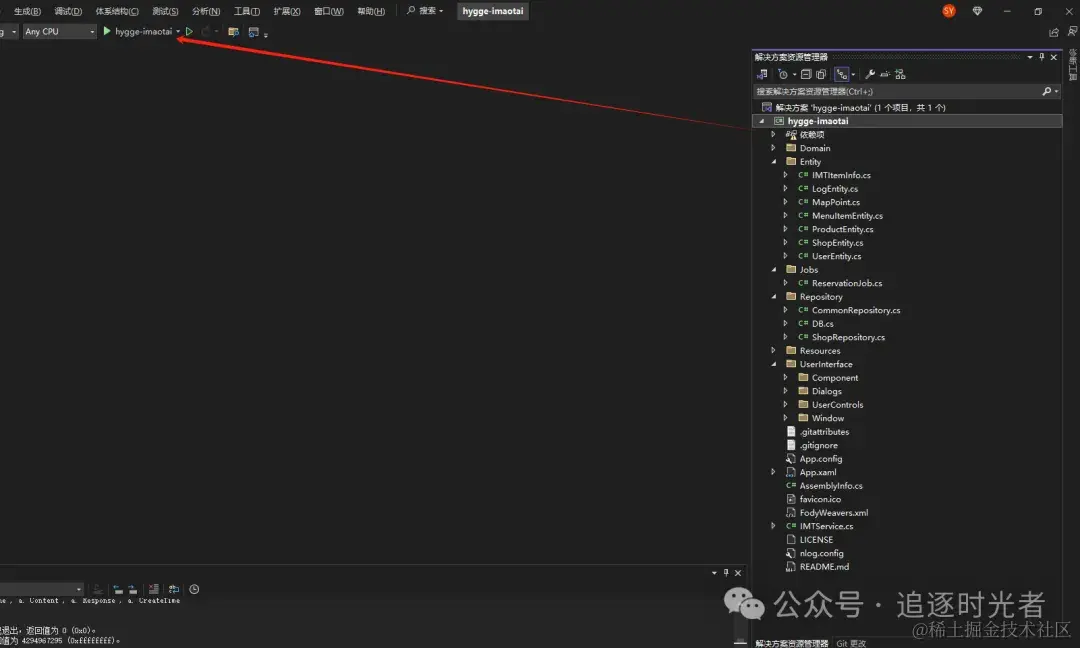Select the nlog.config file

(821, 554)
